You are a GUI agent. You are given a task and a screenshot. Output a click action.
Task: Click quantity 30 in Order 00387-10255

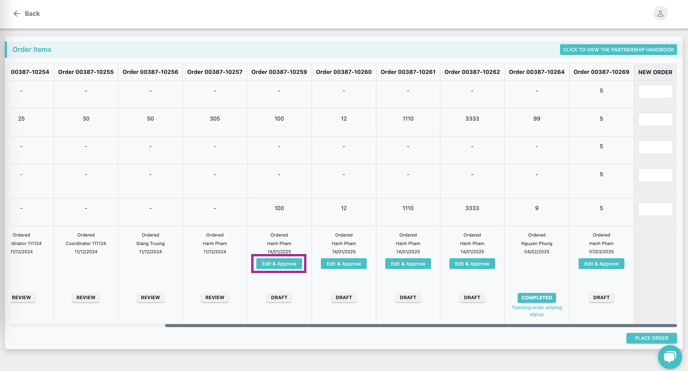pyautogui.click(x=86, y=119)
